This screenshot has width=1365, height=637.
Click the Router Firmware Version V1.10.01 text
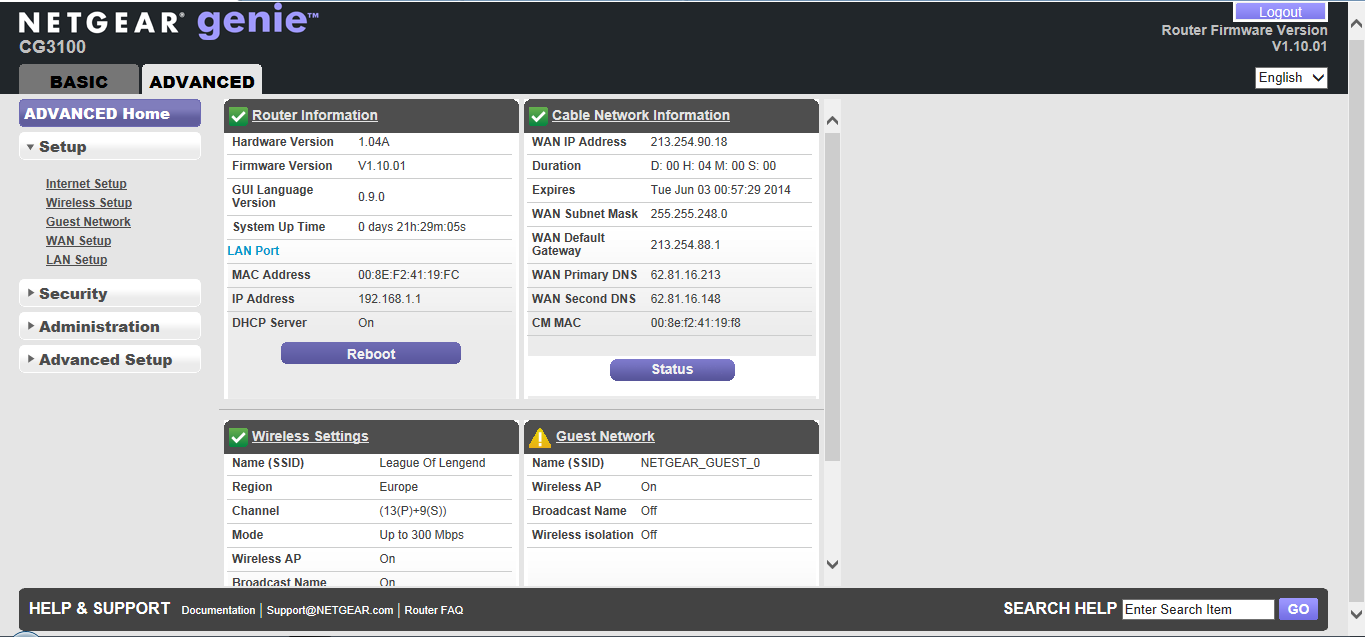1245,38
